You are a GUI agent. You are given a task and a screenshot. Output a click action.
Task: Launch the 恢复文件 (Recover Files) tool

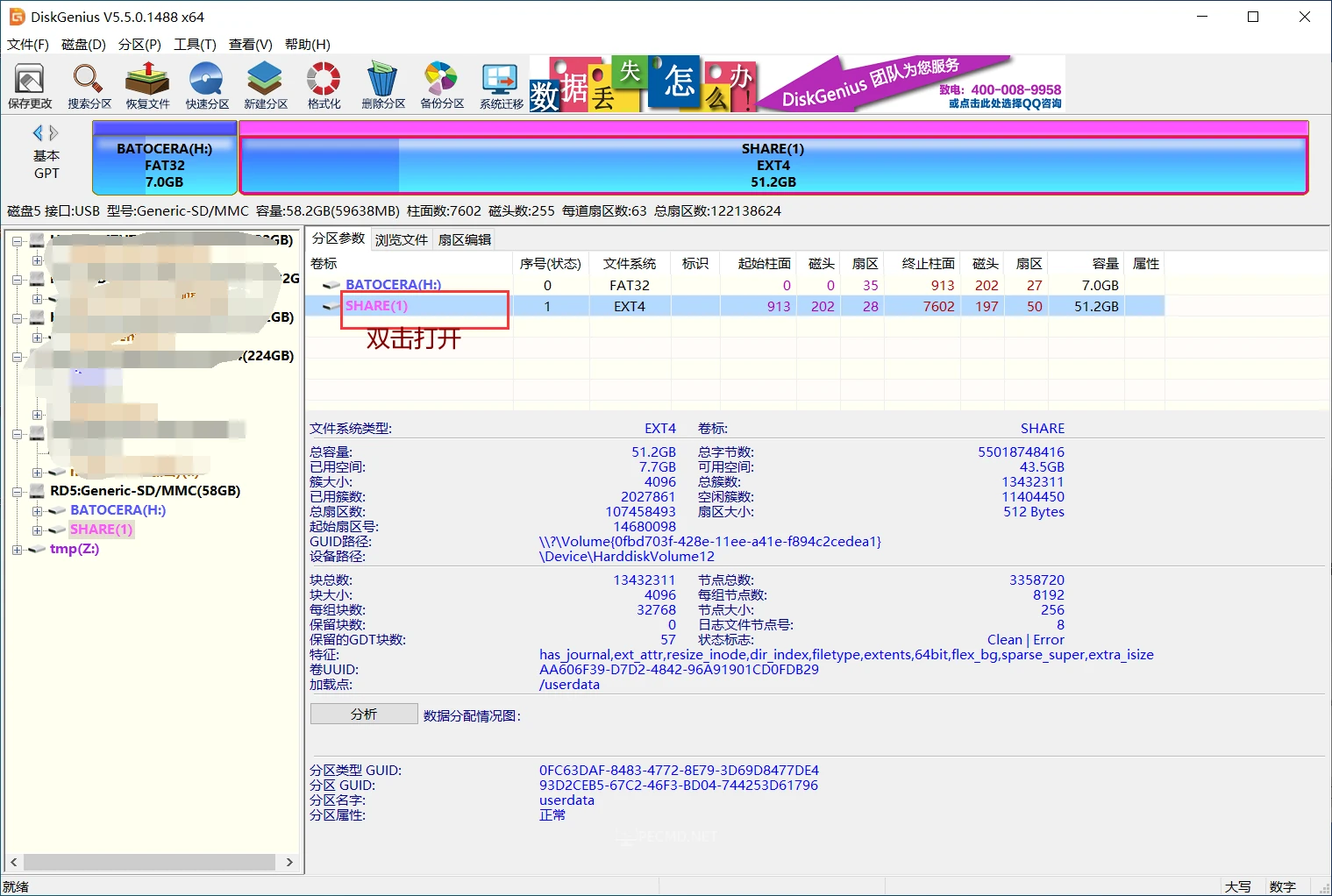147,86
